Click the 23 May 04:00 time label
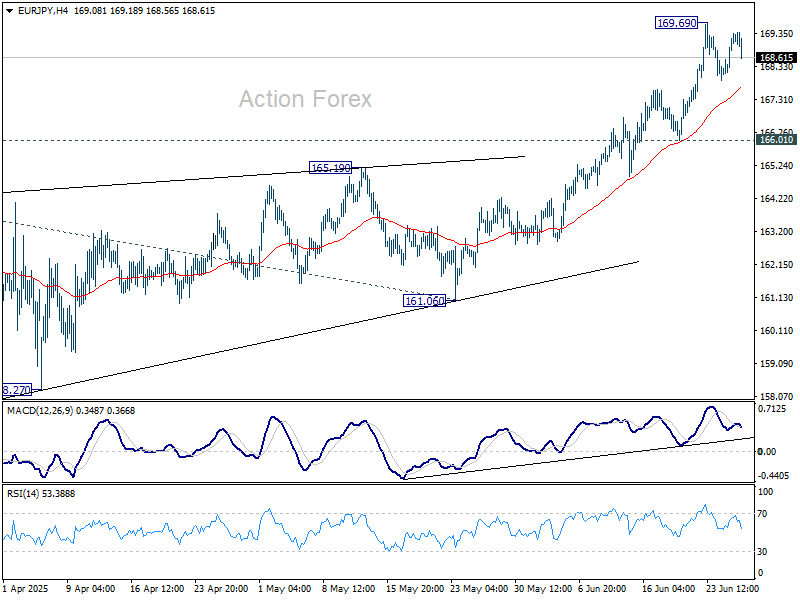This screenshot has height=600, width=800. tap(479, 589)
